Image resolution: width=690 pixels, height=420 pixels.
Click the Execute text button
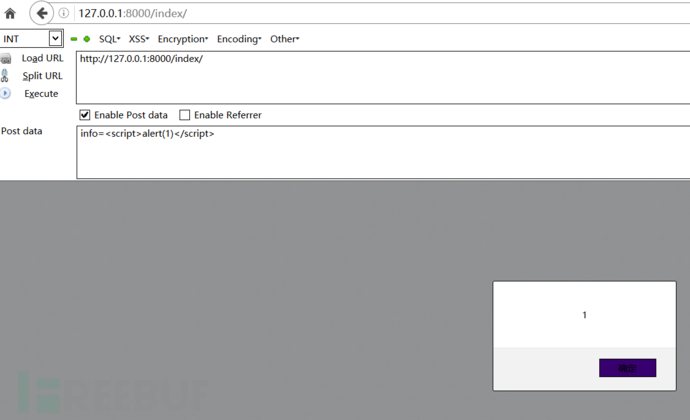click(x=41, y=94)
